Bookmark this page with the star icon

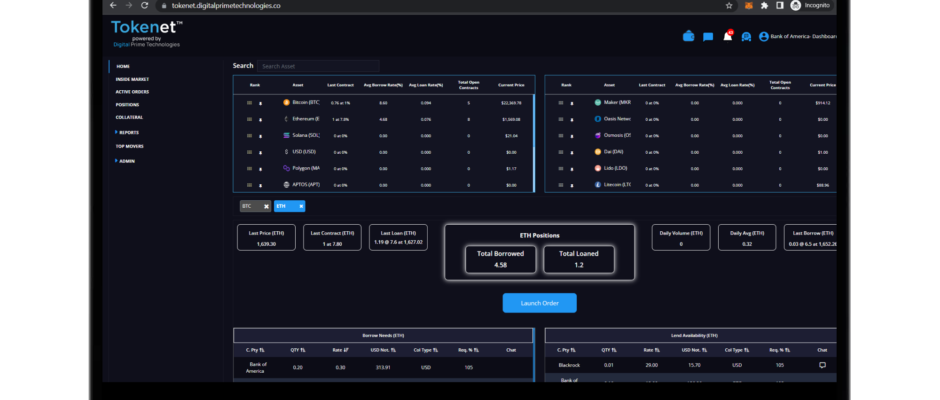(729, 5)
